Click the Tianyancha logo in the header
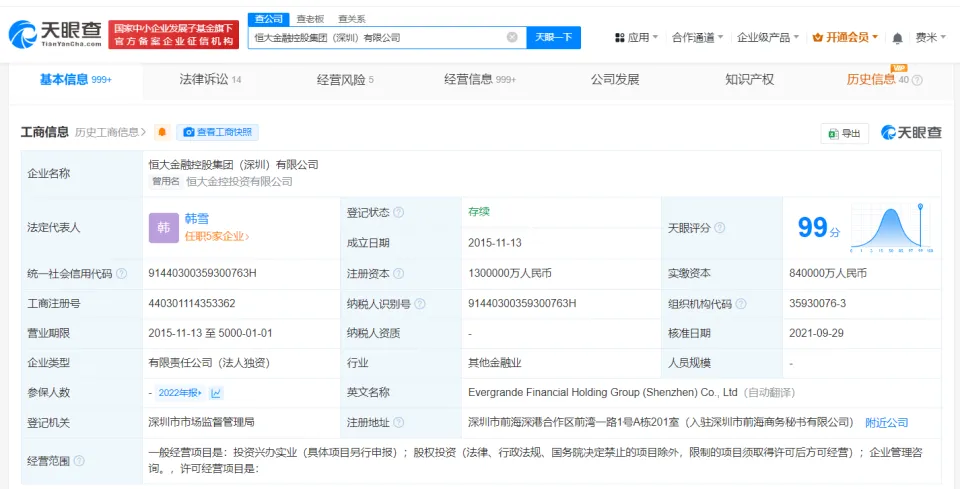 coord(55,35)
